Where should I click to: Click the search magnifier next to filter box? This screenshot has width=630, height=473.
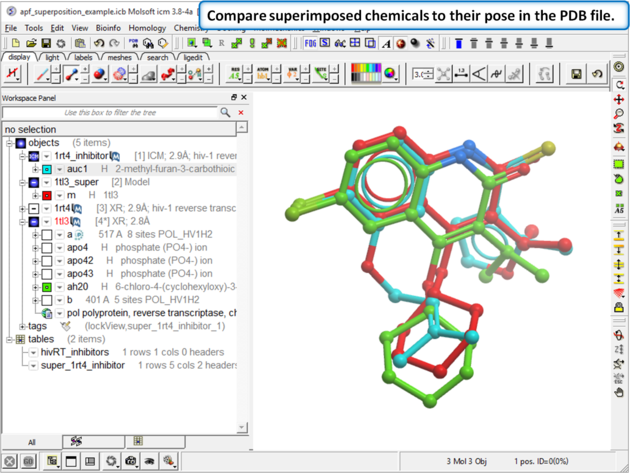point(222,113)
